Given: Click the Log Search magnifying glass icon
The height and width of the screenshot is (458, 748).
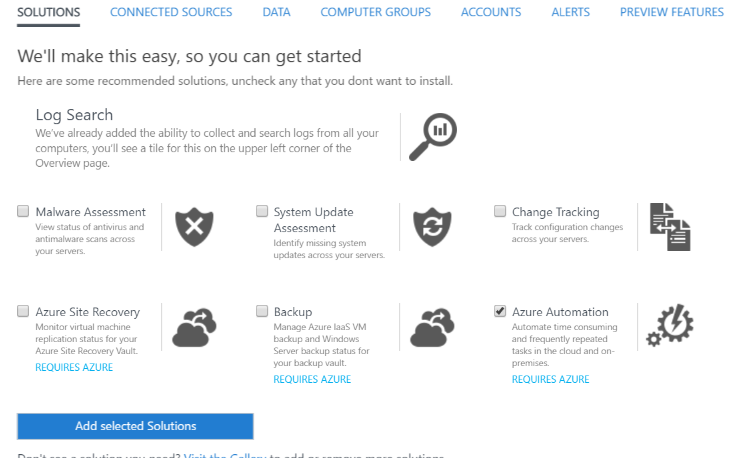Looking at the screenshot, I should (x=433, y=137).
